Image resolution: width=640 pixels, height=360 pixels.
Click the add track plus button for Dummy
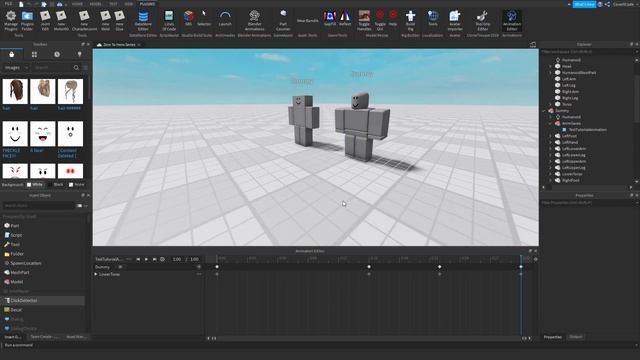[199, 267]
